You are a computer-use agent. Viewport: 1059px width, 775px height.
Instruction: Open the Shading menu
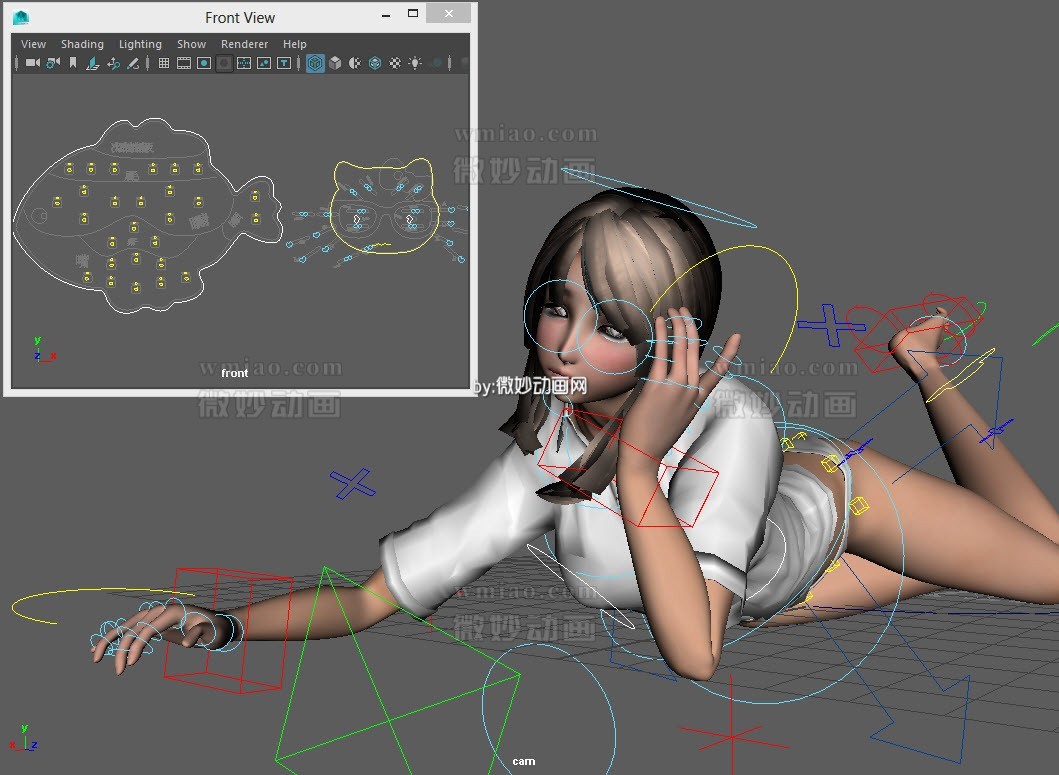click(82, 43)
